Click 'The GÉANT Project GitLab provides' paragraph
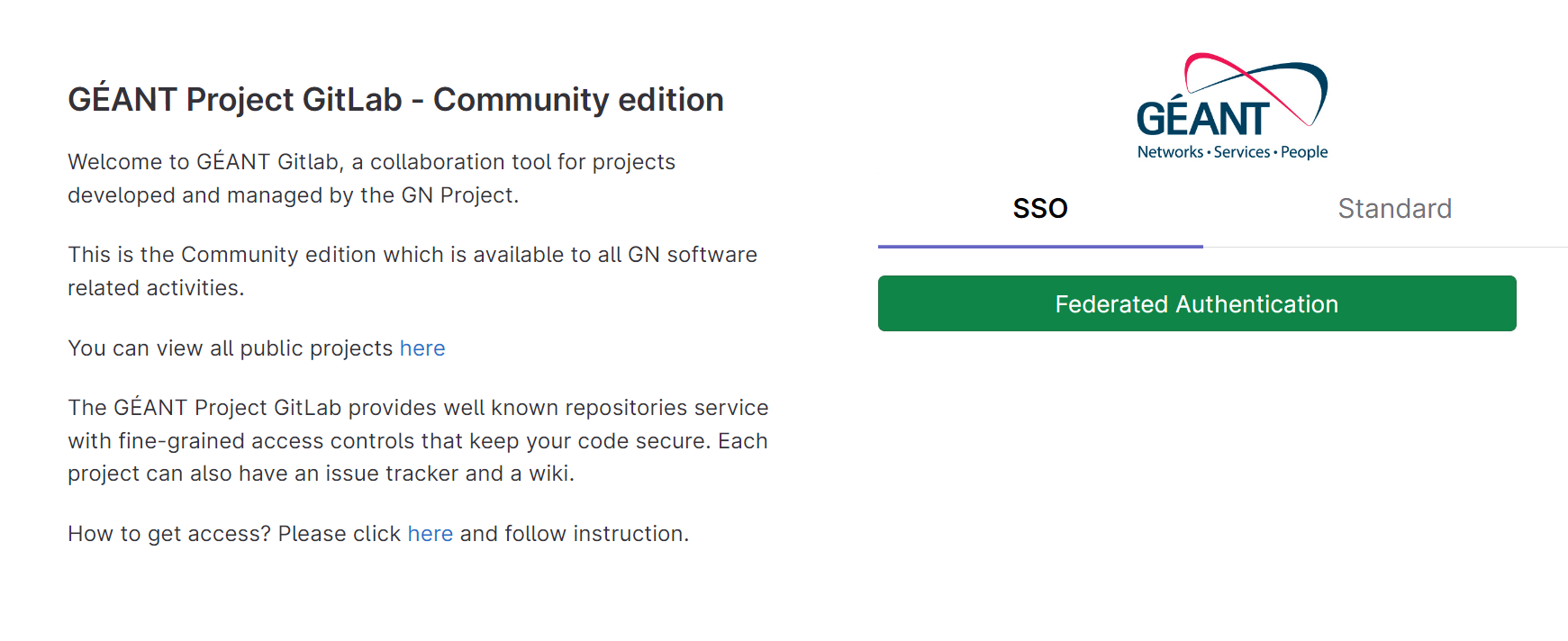1568x641 pixels. click(419, 440)
